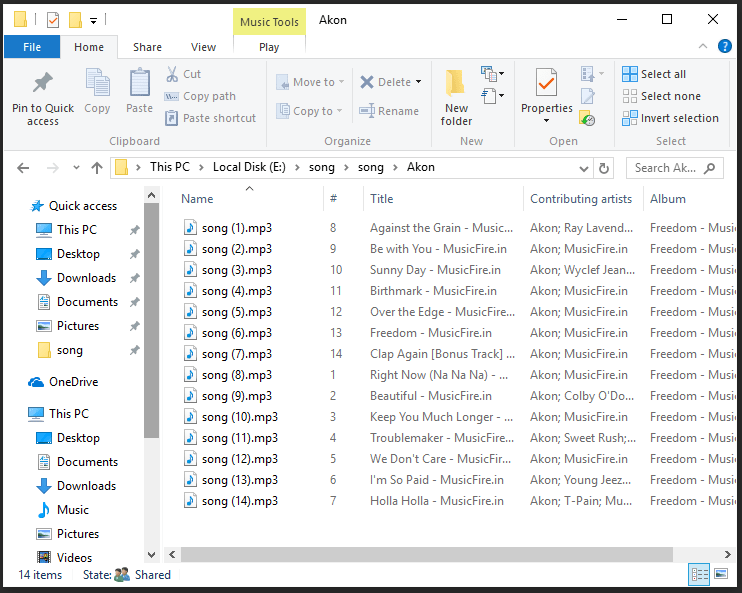The height and width of the screenshot is (593, 742).
Task: Switch to the View tab
Action: (203, 47)
